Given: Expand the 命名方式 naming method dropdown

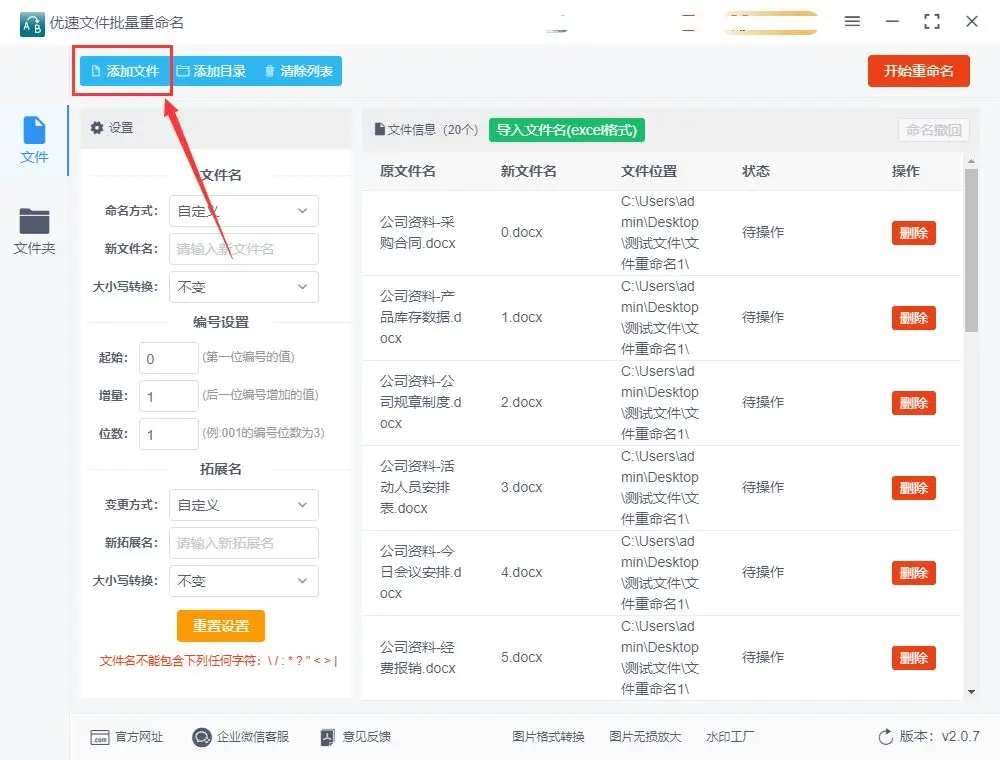Looking at the screenshot, I should [244, 211].
